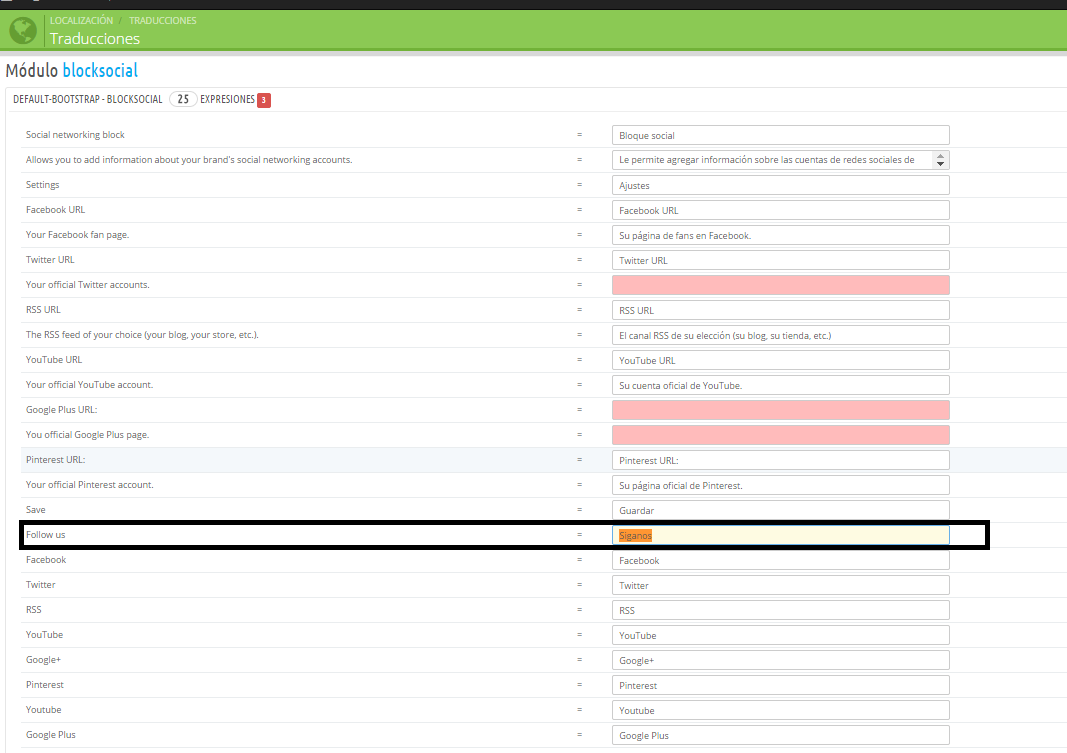1067x753 pixels.
Task: Click the empty field for Google Plus URL
Action: 780,410
